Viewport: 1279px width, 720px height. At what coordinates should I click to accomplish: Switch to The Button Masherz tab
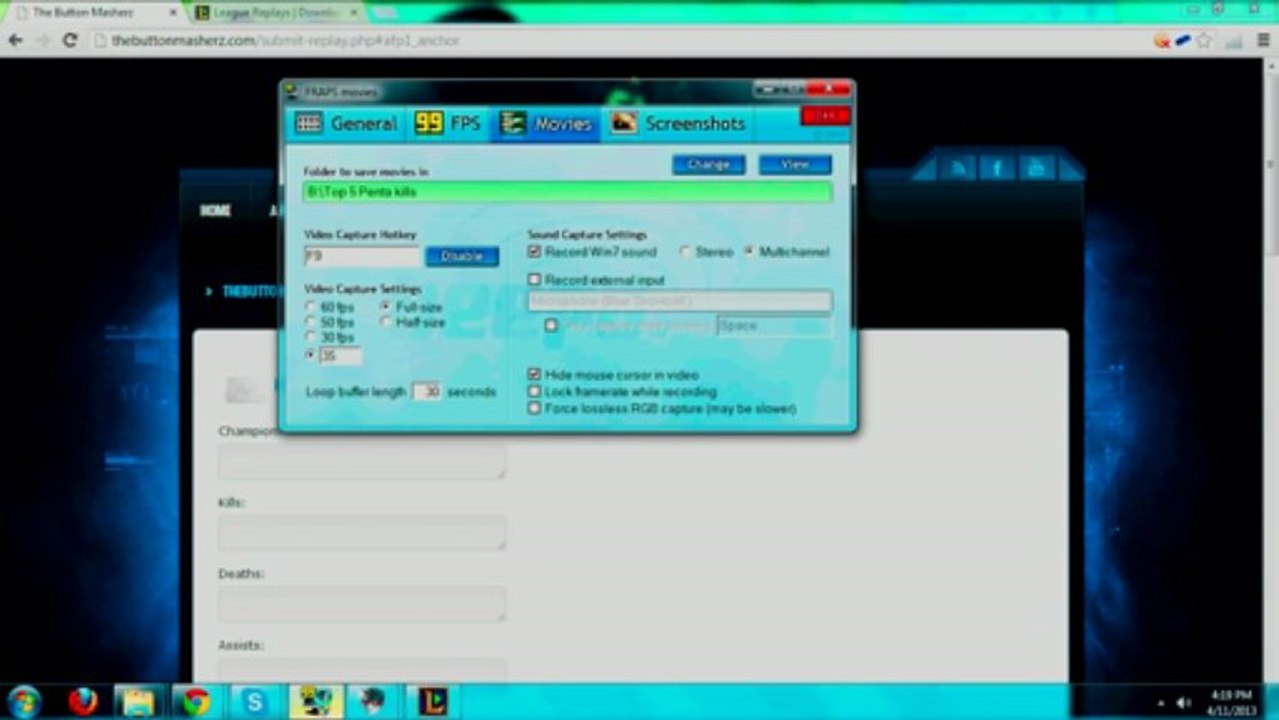click(92, 13)
